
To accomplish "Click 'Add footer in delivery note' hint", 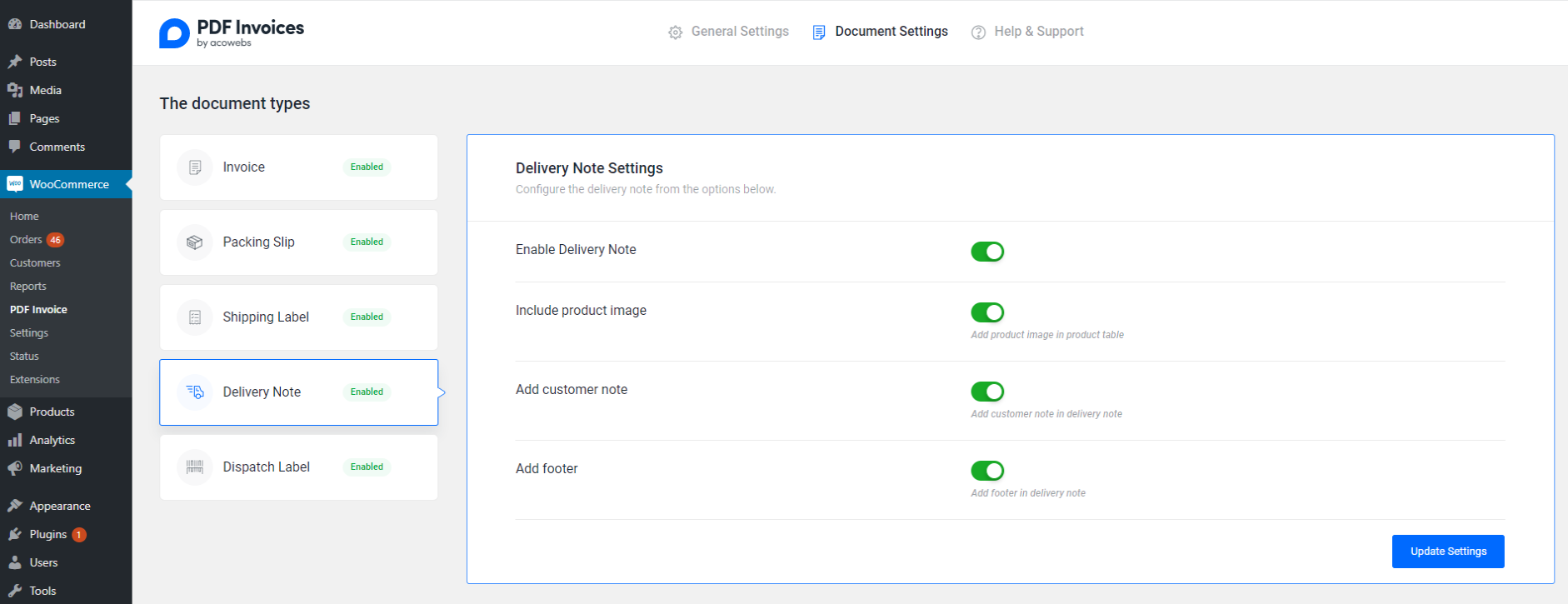I will click(1028, 493).
